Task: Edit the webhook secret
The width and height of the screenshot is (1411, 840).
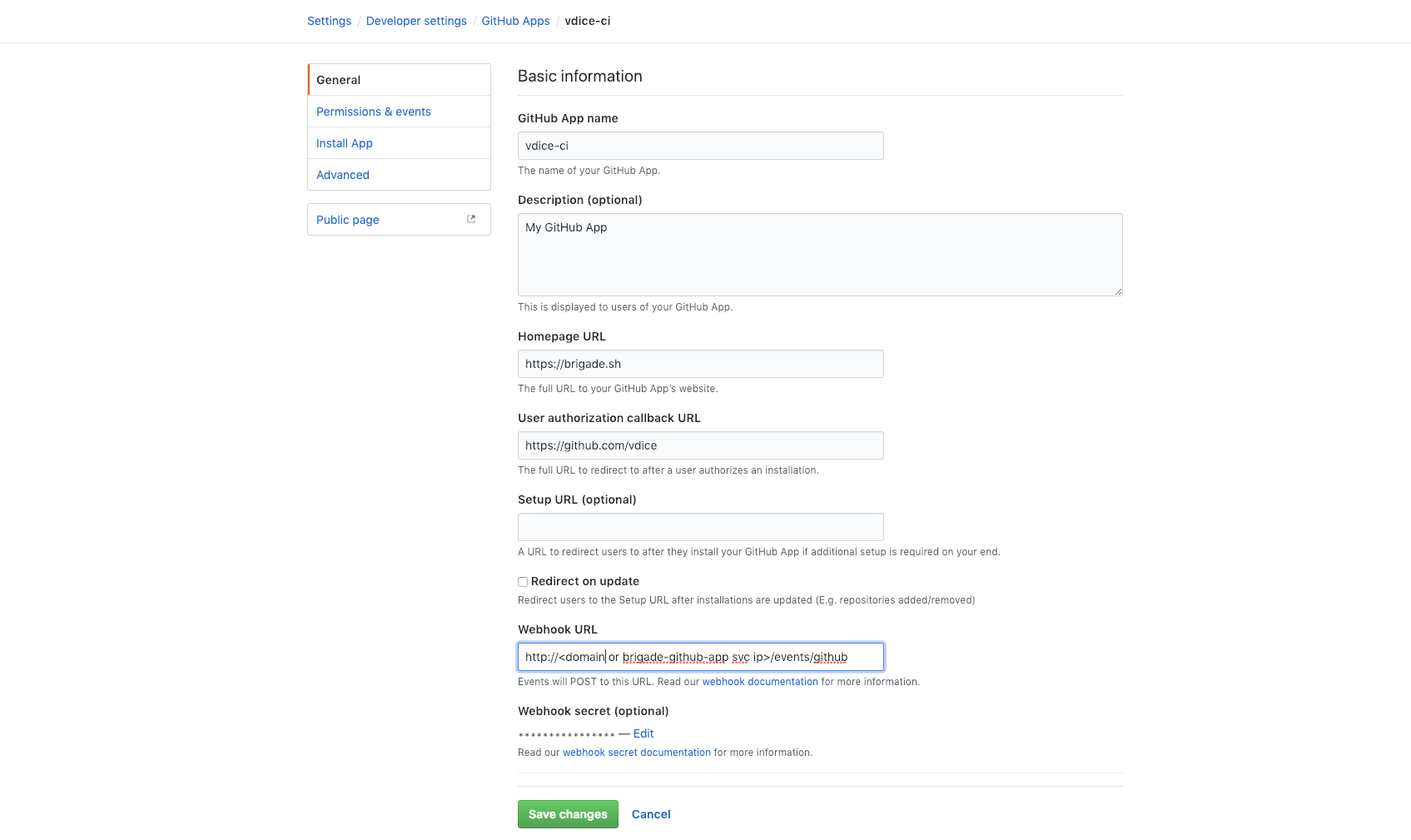Action: click(643, 733)
